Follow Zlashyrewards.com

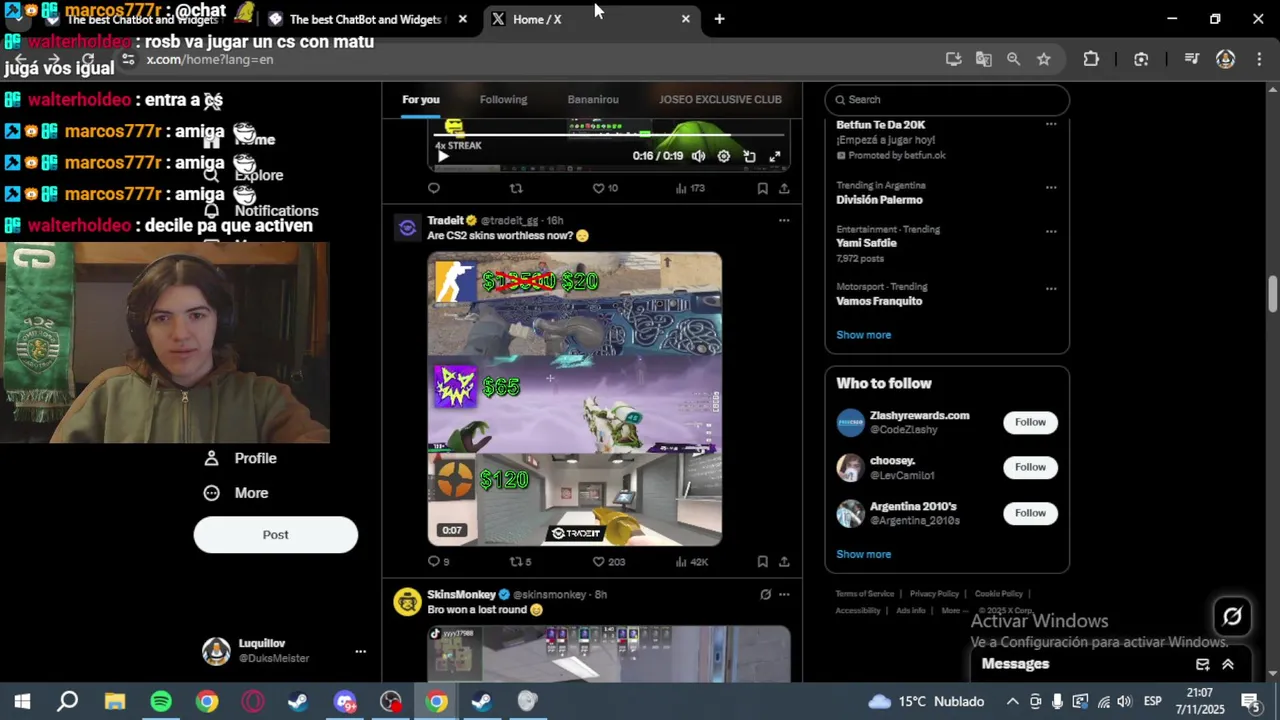point(1030,422)
